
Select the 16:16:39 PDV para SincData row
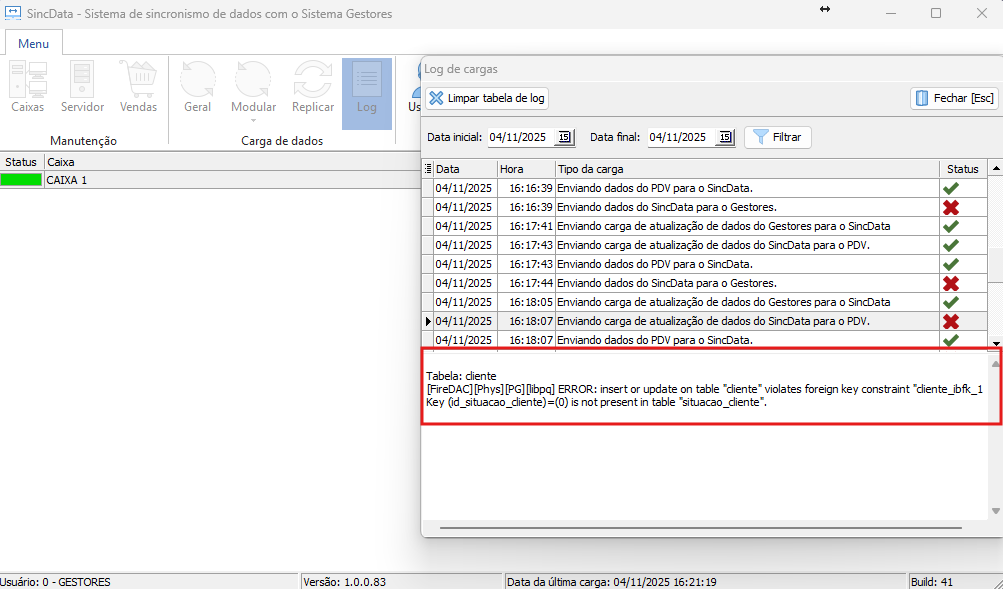point(705,188)
